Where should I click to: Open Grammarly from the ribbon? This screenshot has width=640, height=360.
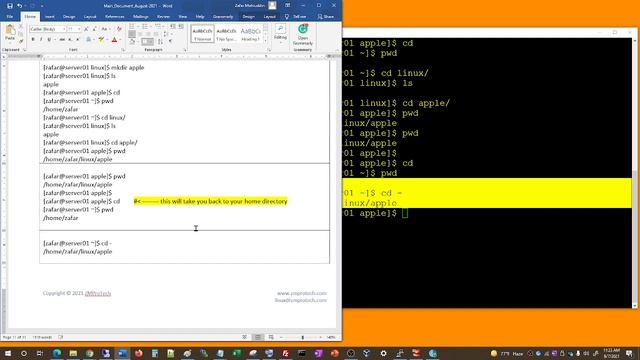point(302,34)
